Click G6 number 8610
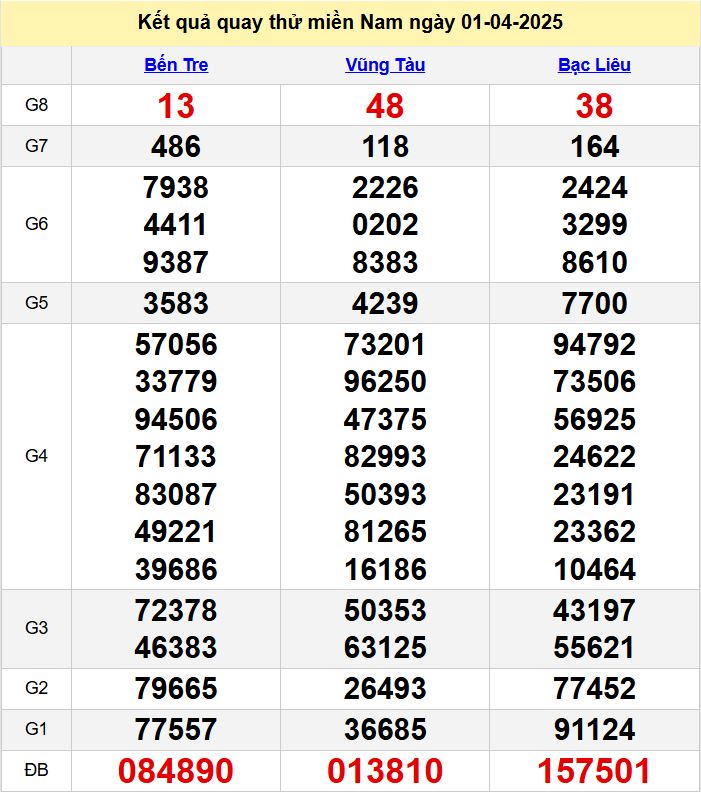The width and height of the screenshot is (701, 792). (x=594, y=263)
